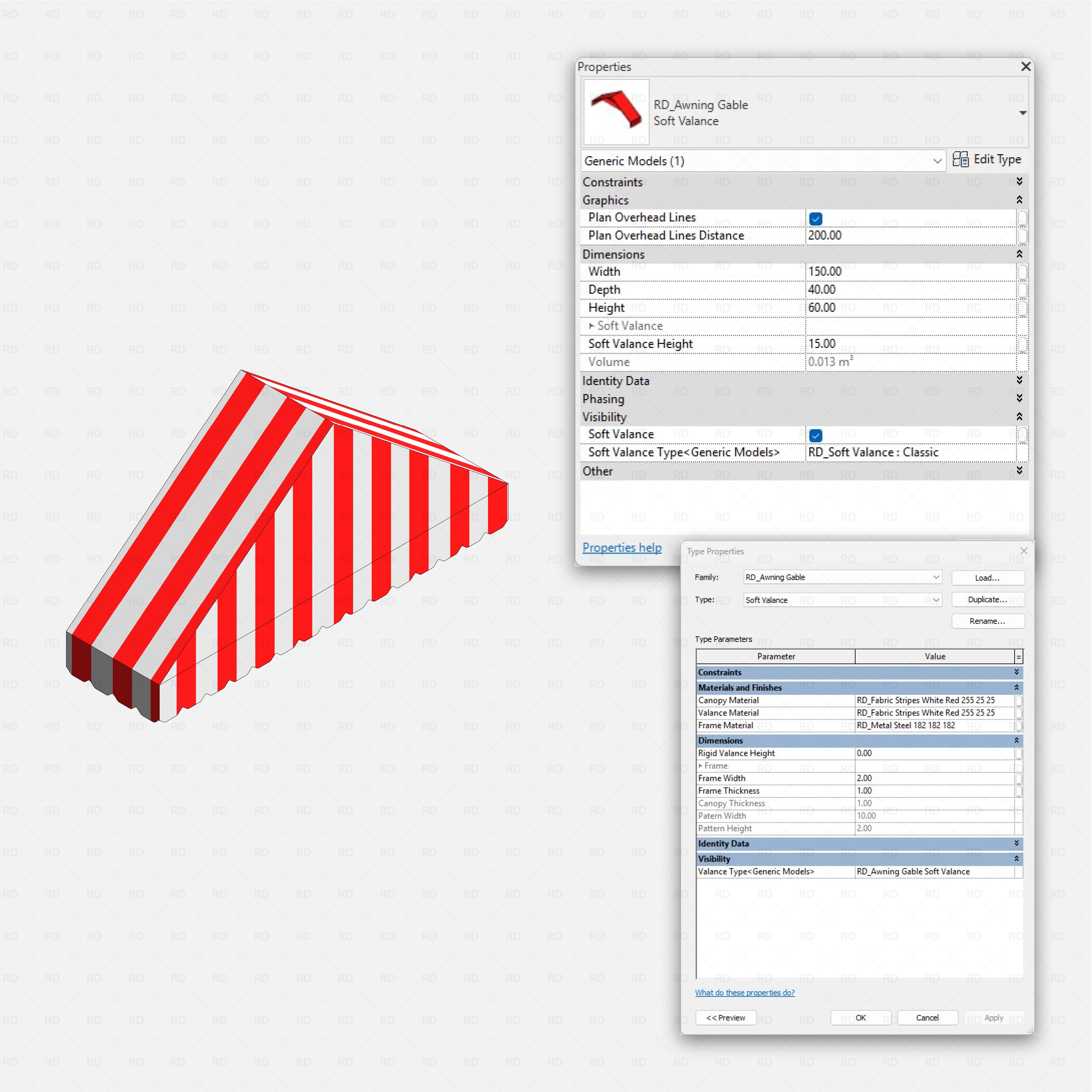The image size is (1092, 1092).
Task: Collapse the Dimensions group in Properties
Action: tap(1019, 254)
